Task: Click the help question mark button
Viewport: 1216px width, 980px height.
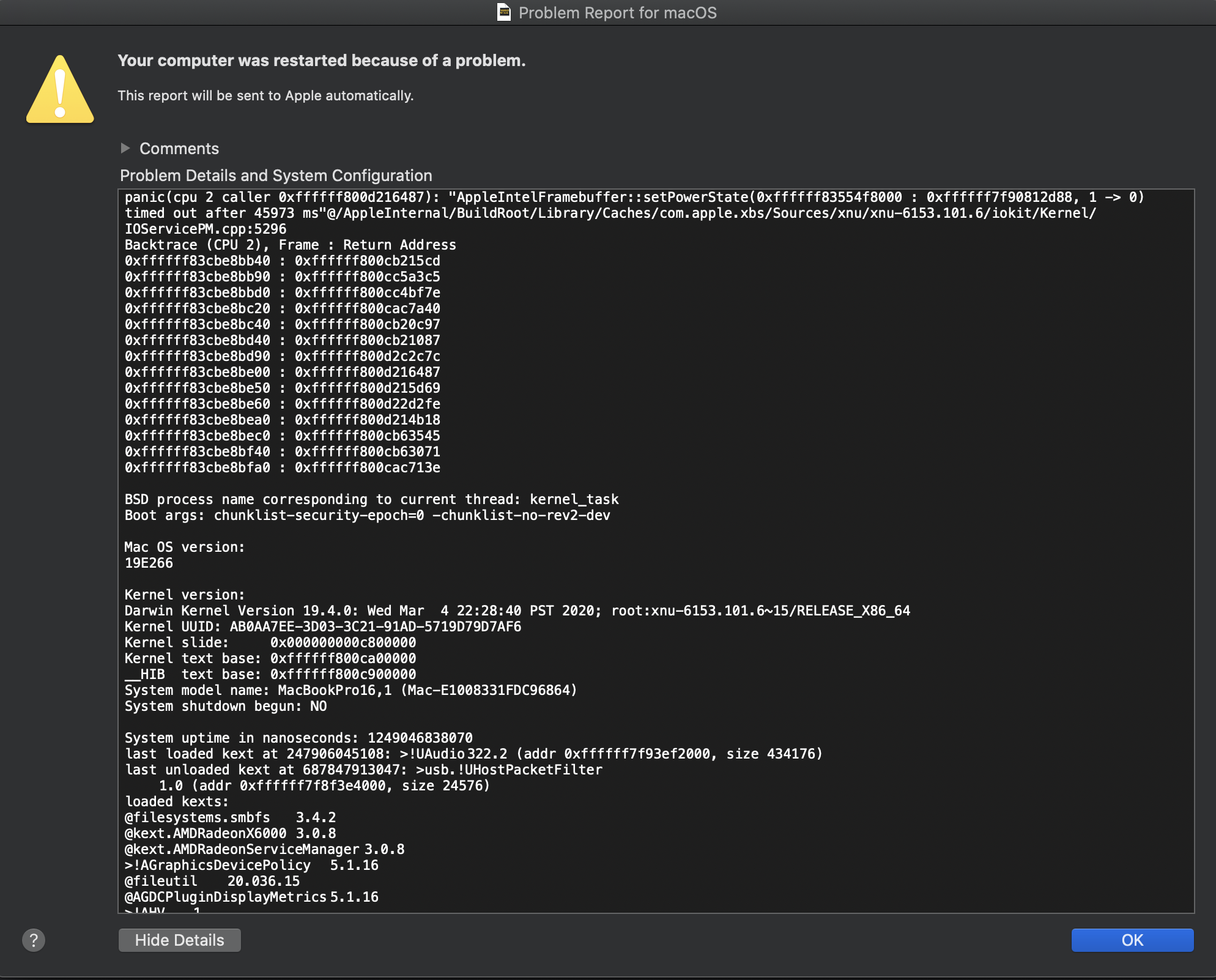Action: tap(34, 940)
